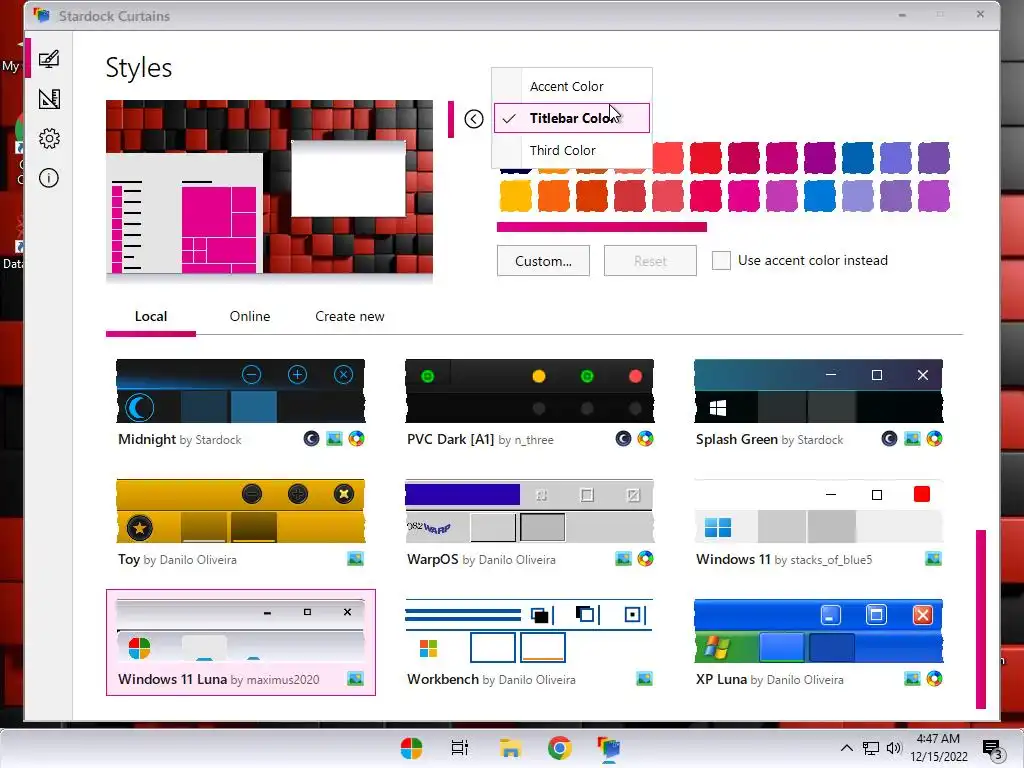Click the color wheel icon on Splash Green
1024x768 pixels.
(x=934, y=439)
